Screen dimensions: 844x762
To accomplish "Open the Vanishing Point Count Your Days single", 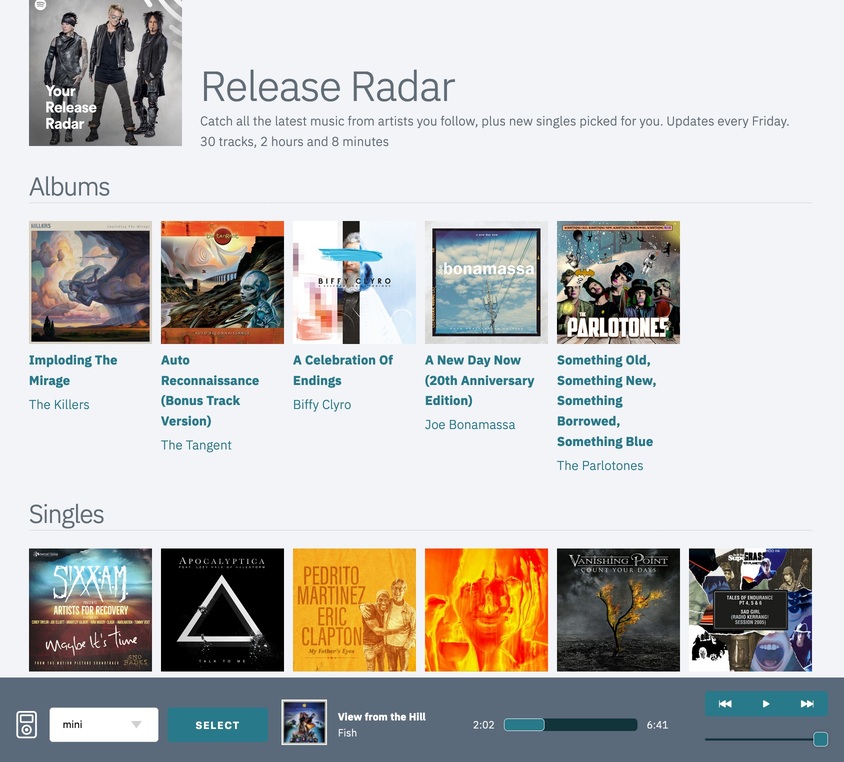I will (618, 610).
